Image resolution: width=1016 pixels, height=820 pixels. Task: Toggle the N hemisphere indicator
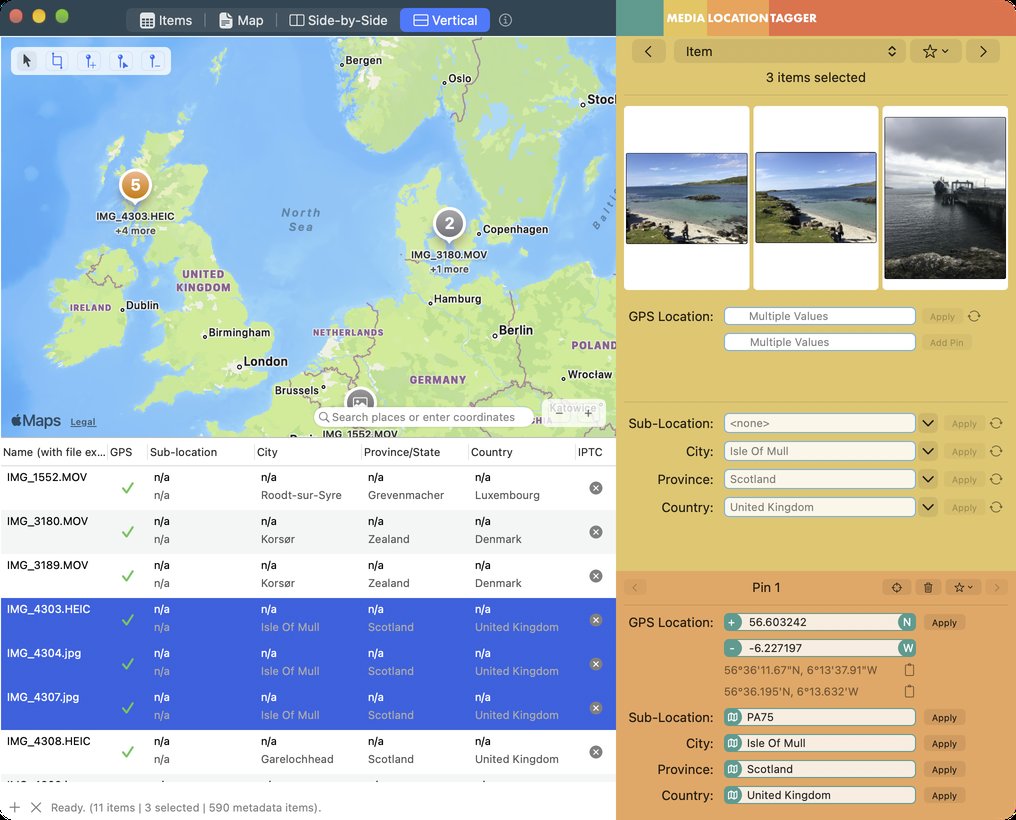tap(906, 622)
